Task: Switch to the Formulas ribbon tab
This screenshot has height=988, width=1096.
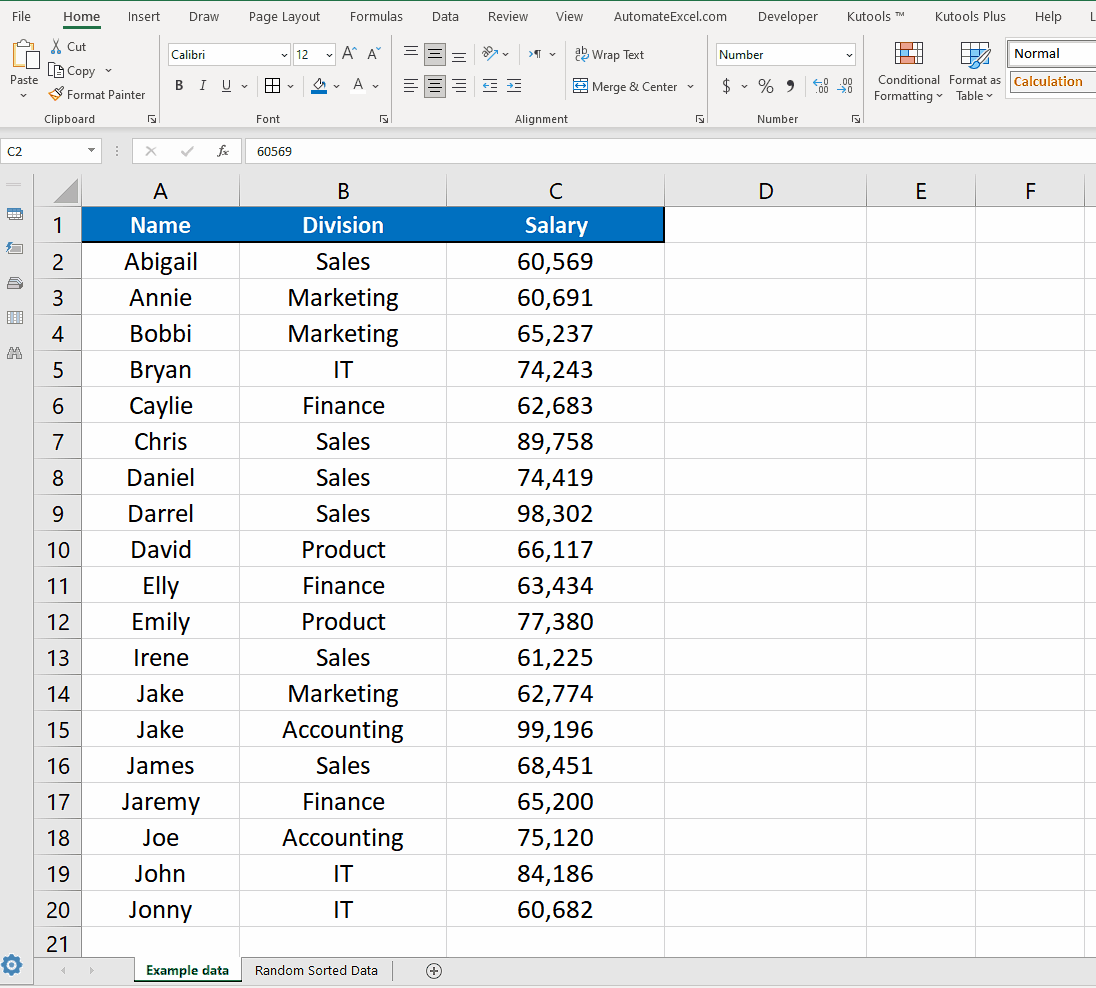Action: click(376, 16)
